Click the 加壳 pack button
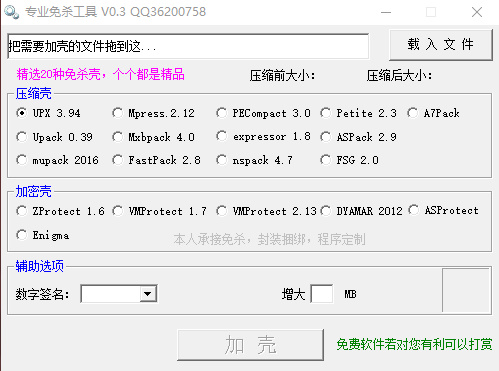This screenshot has height=371, width=499. coord(250,345)
